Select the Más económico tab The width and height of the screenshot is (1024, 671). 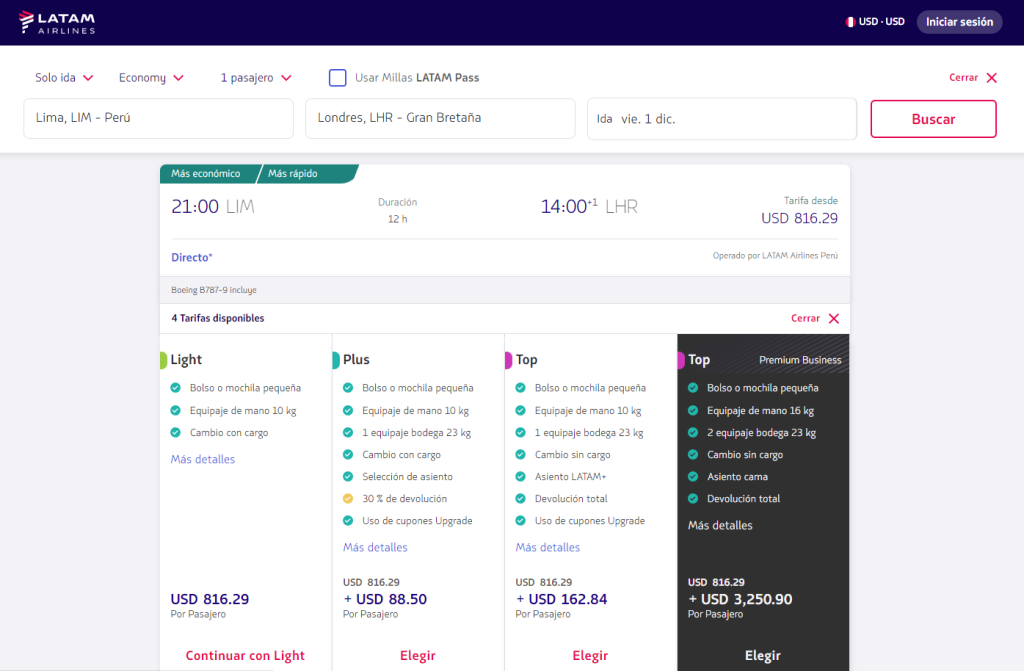(206, 174)
